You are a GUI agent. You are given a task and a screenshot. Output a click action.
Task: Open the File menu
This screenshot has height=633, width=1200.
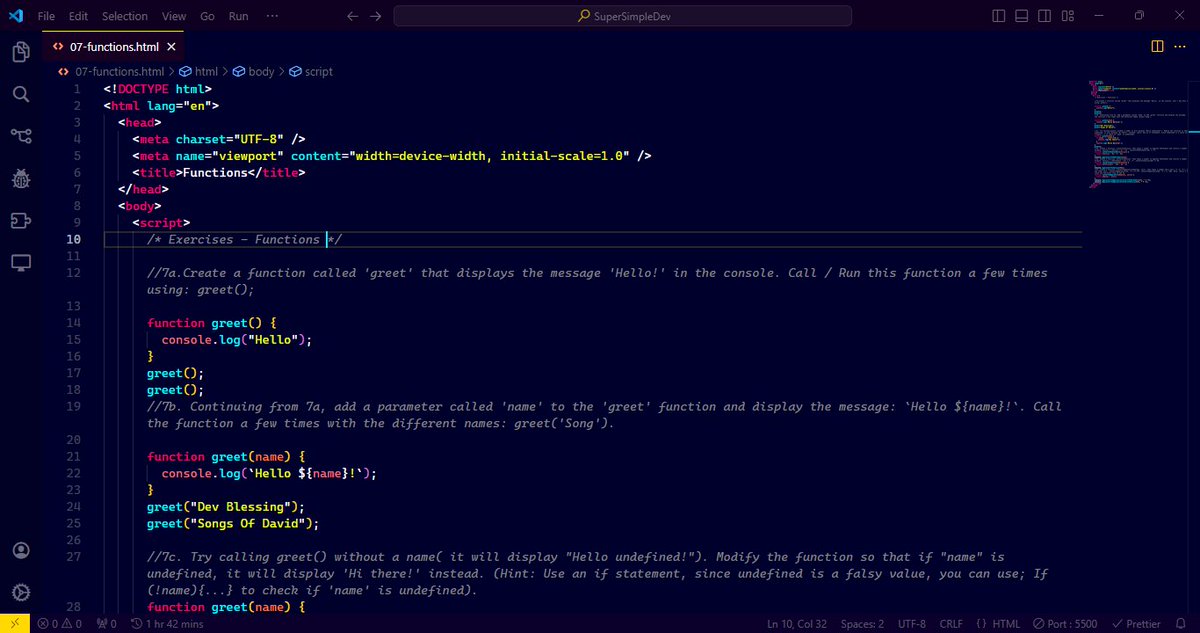pos(46,16)
